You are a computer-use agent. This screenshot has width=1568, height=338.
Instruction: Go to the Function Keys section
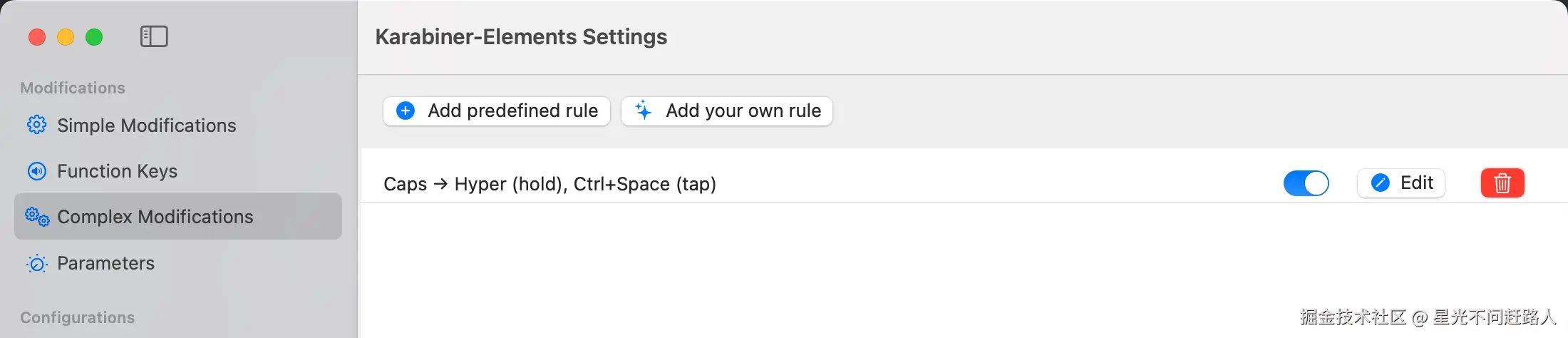(117, 171)
